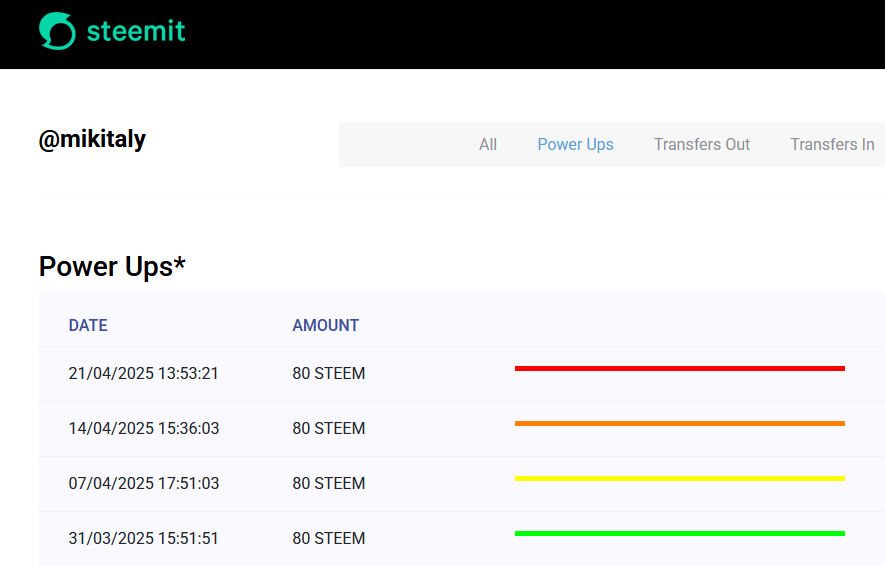Open the Transfers Out tab

click(702, 144)
